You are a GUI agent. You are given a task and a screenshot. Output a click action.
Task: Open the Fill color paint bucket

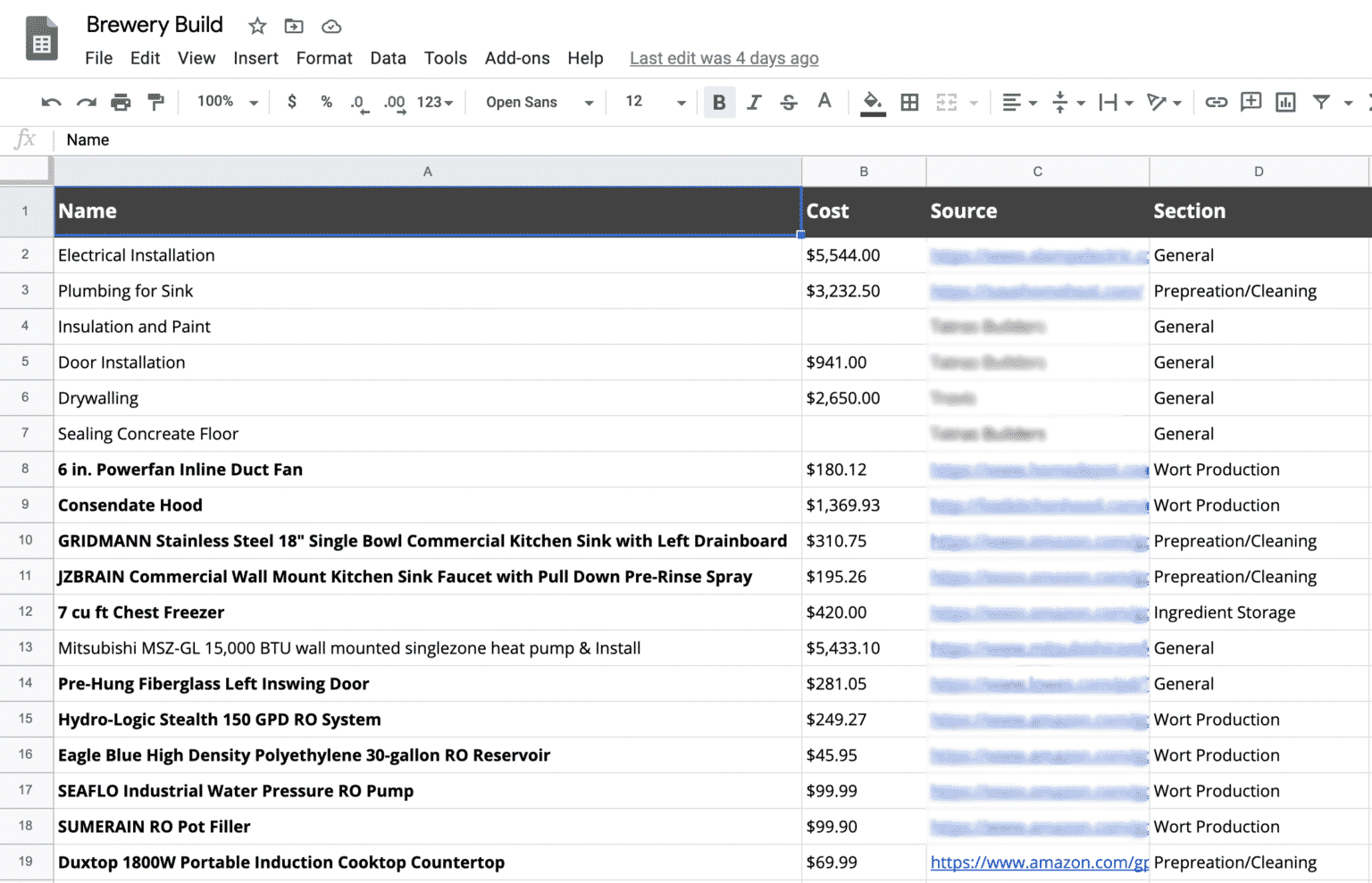tap(872, 103)
